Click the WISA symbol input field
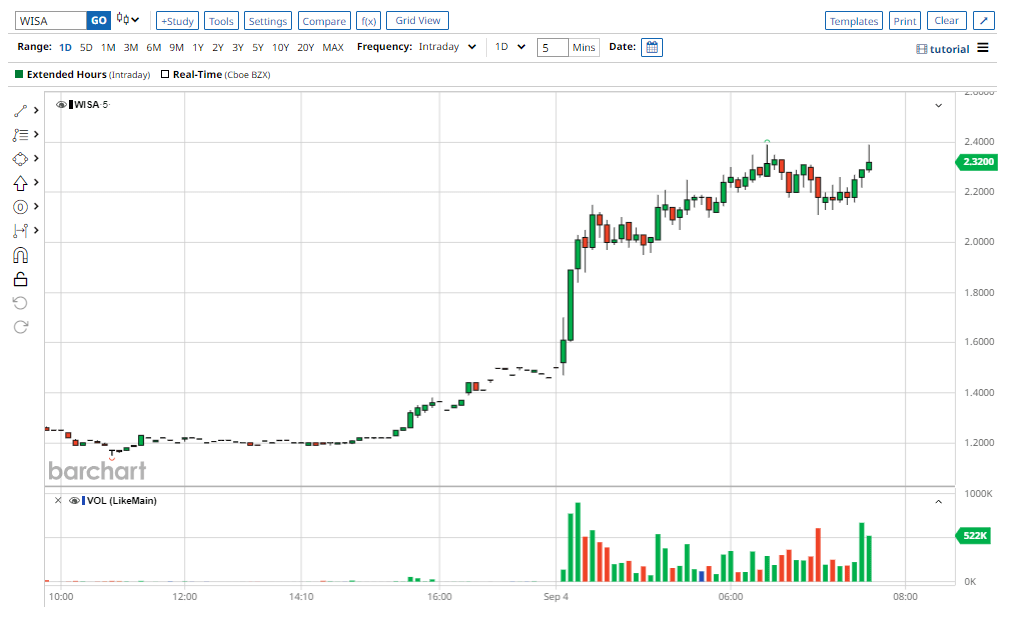This screenshot has width=1012, height=625. pos(51,21)
